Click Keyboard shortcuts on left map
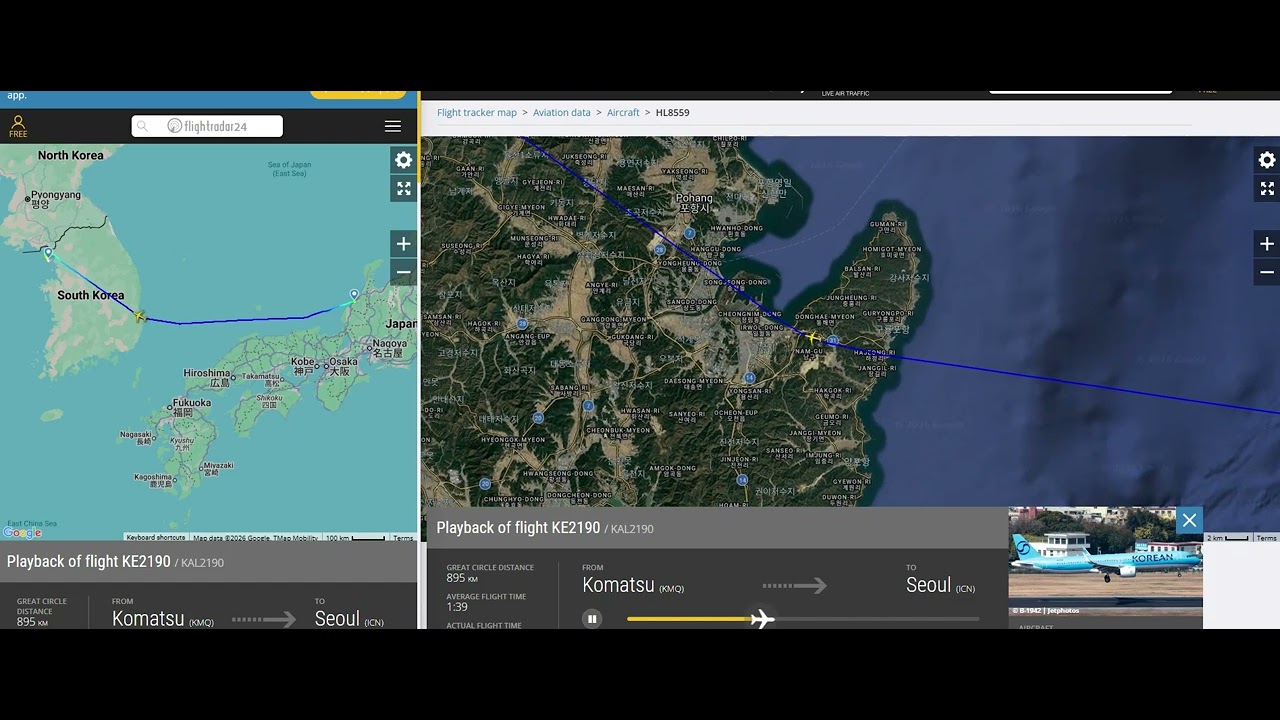Image resolution: width=1280 pixels, height=720 pixels. [155, 538]
